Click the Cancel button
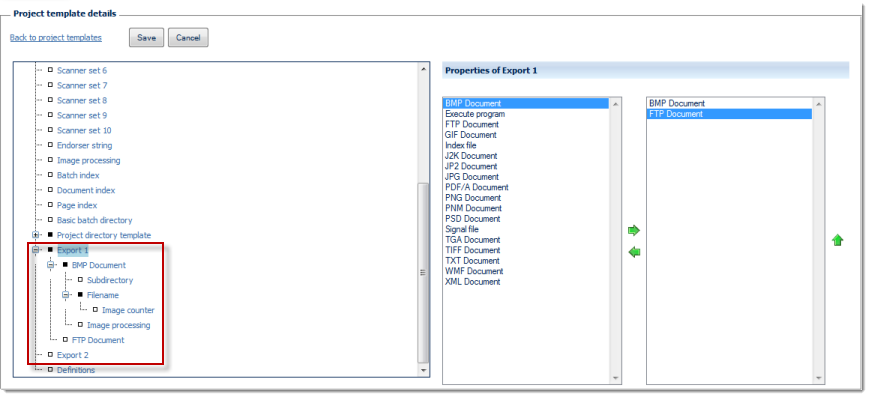Screen dimensions: 869x397 pos(188,38)
